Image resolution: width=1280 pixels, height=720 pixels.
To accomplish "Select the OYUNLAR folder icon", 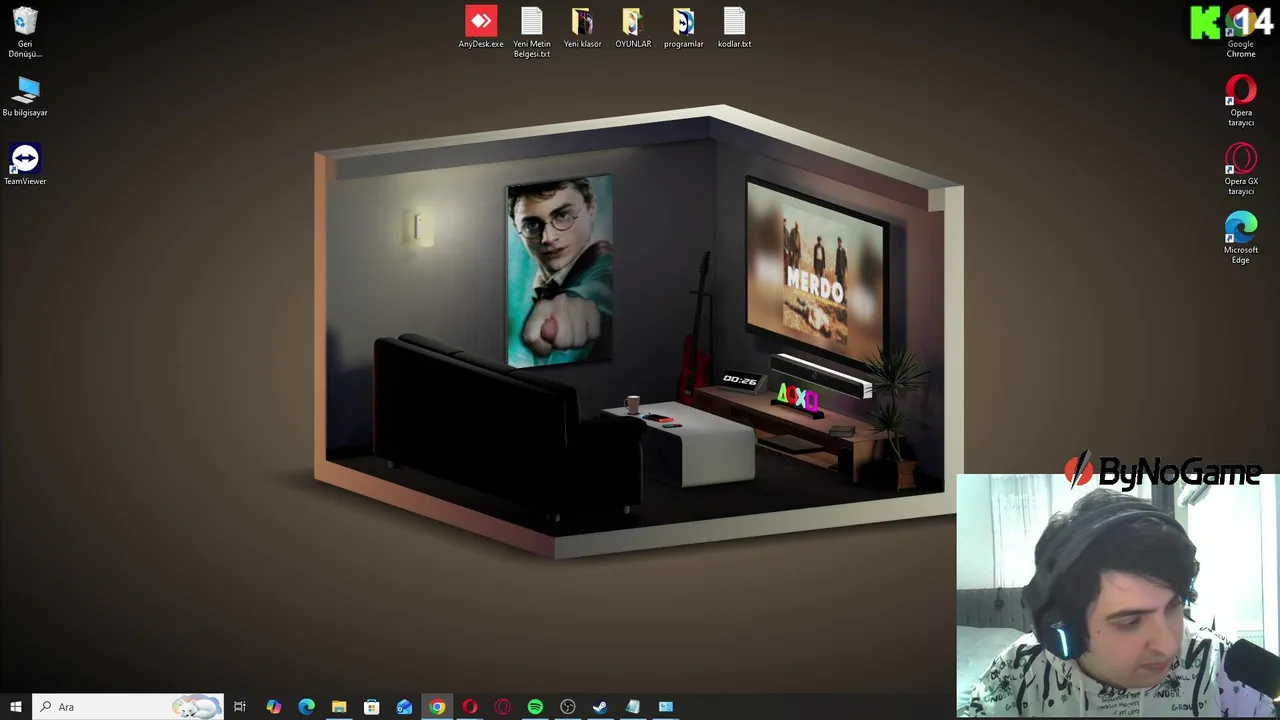I will 633,28.
